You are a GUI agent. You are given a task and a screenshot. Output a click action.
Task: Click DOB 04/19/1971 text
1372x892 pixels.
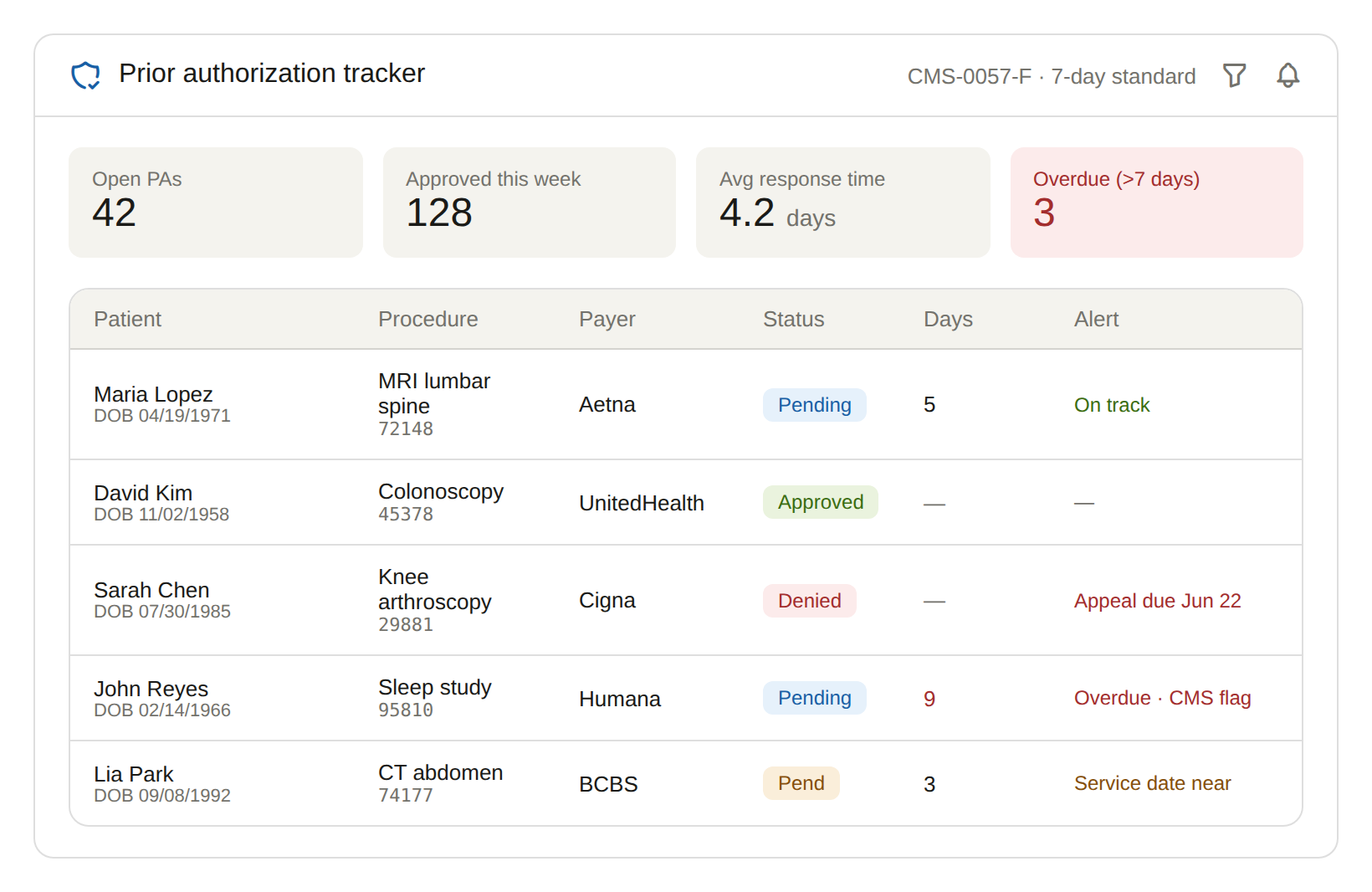pyautogui.click(x=162, y=416)
